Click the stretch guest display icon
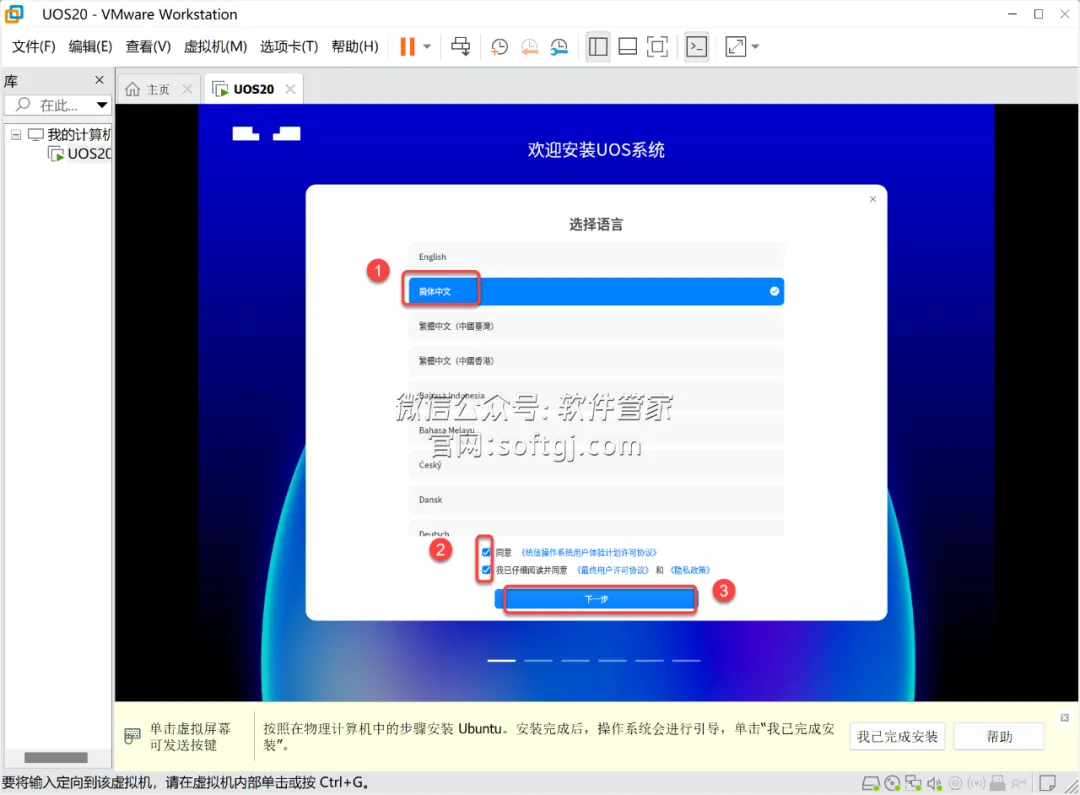Image resolution: width=1080 pixels, height=795 pixels. click(736, 47)
